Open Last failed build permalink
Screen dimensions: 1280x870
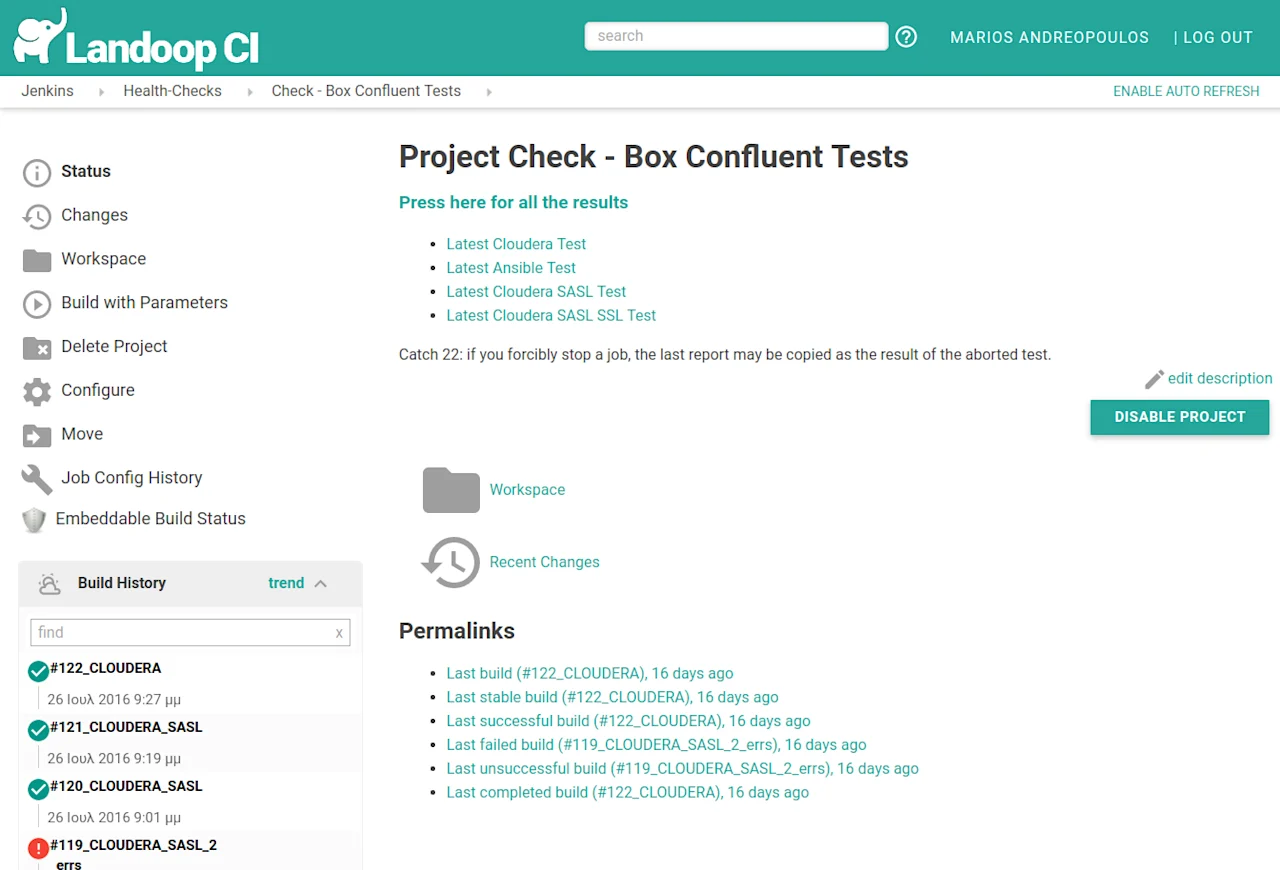click(x=656, y=745)
